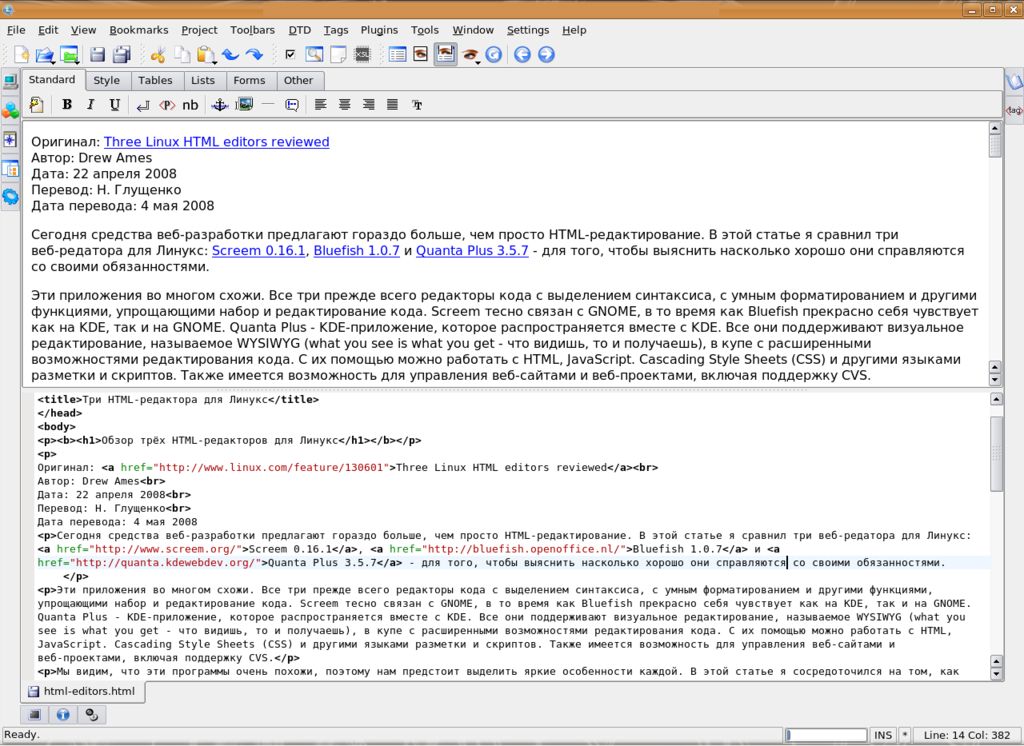Select the highlighted split preview/source view icon
The width and height of the screenshot is (1024, 746).
[x=445, y=54]
